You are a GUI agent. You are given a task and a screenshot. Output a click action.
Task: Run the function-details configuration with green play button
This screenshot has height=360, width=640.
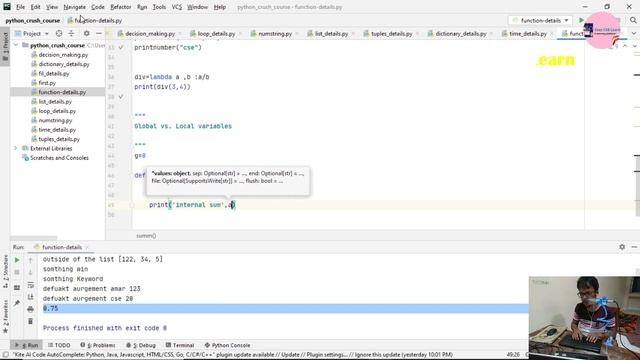point(581,20)
